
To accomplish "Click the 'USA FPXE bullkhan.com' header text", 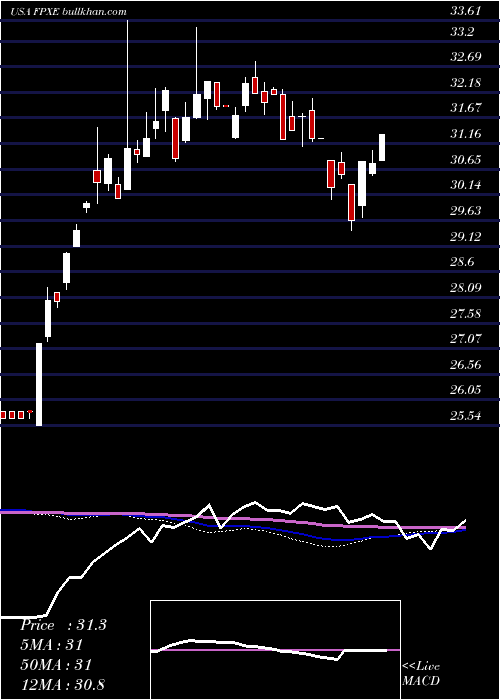I will coord(68,12).
